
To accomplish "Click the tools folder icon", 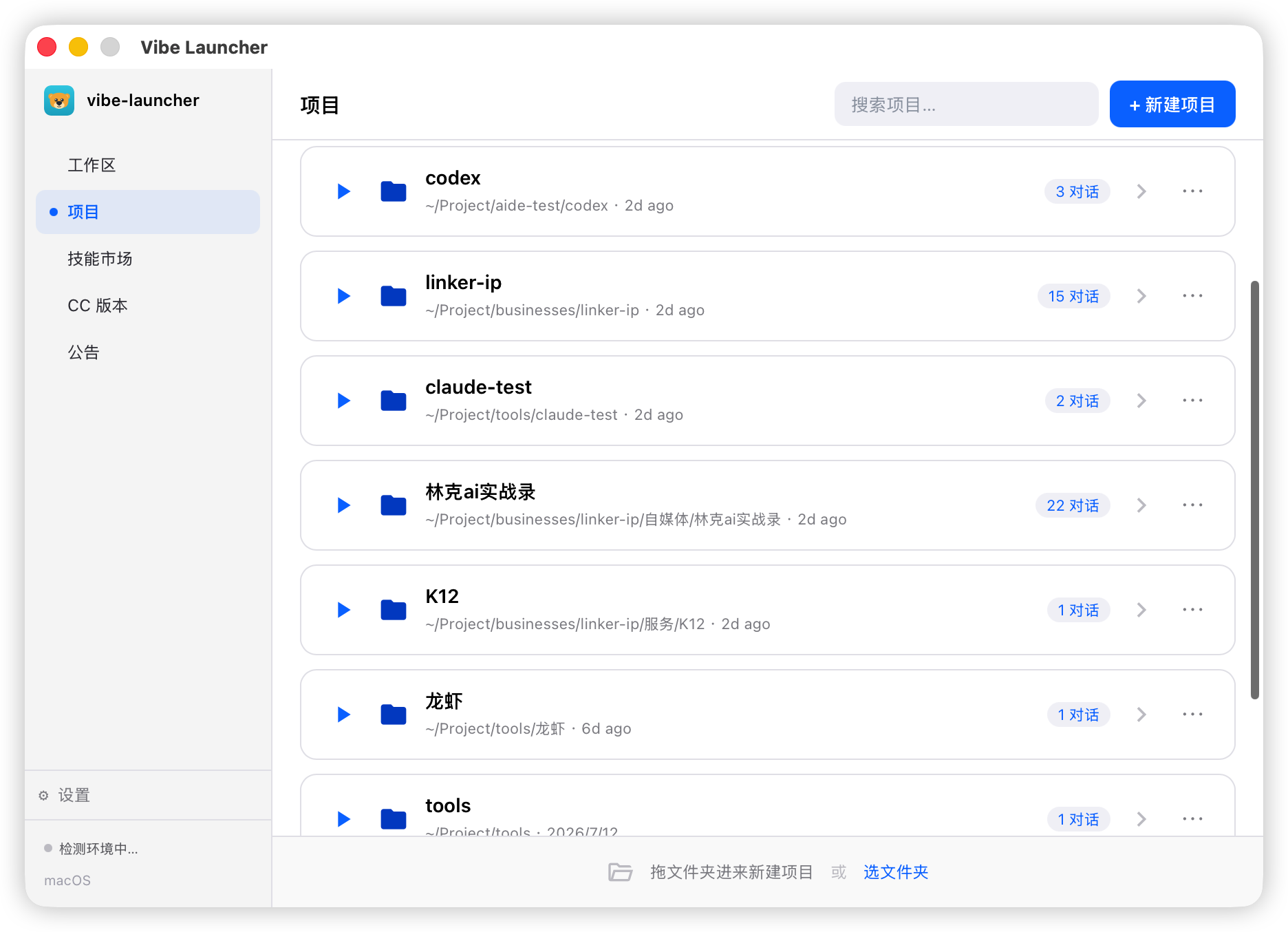I will point(394,819).
